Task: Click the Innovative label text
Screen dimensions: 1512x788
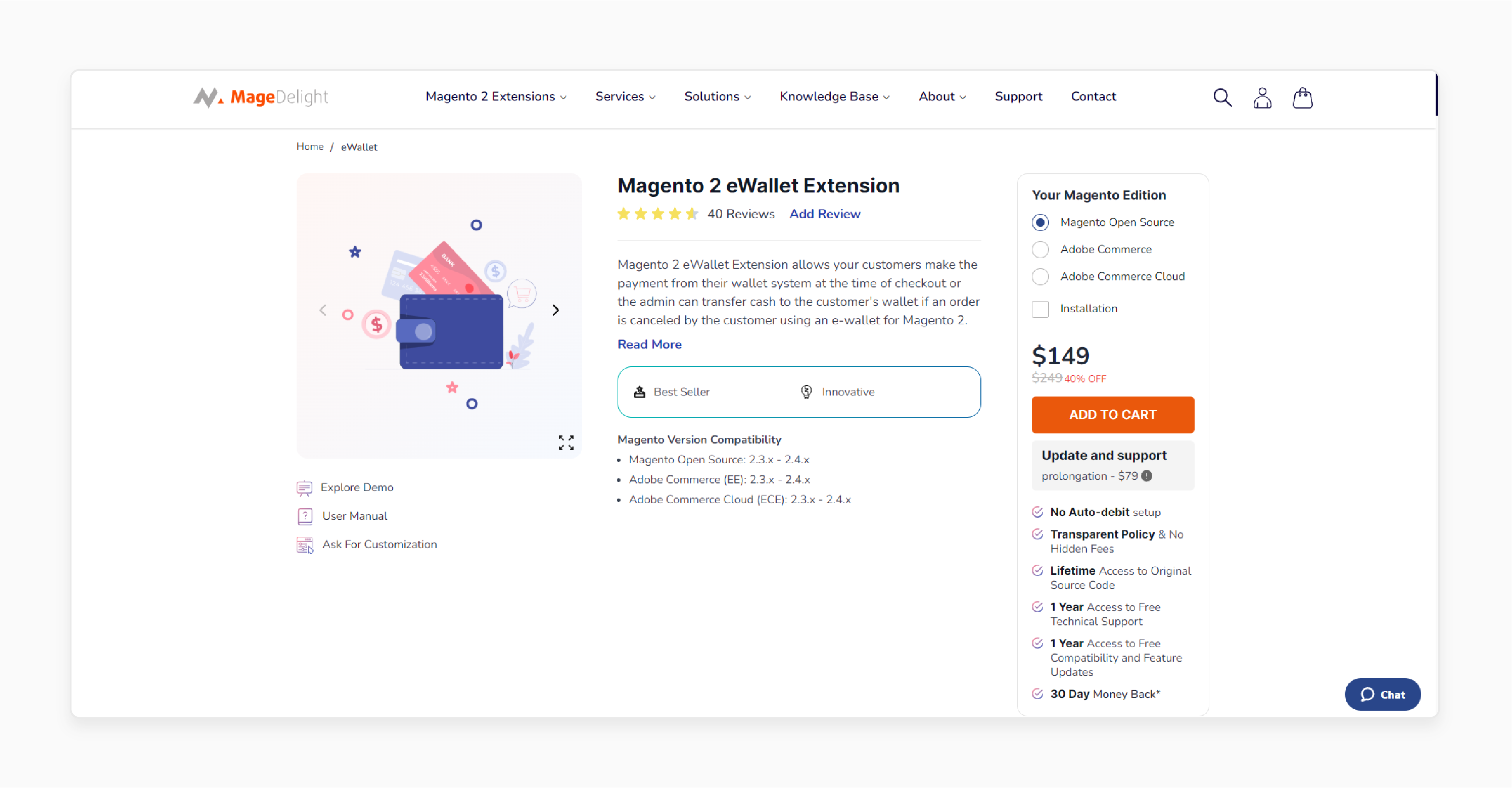Action: click(847, 392)
